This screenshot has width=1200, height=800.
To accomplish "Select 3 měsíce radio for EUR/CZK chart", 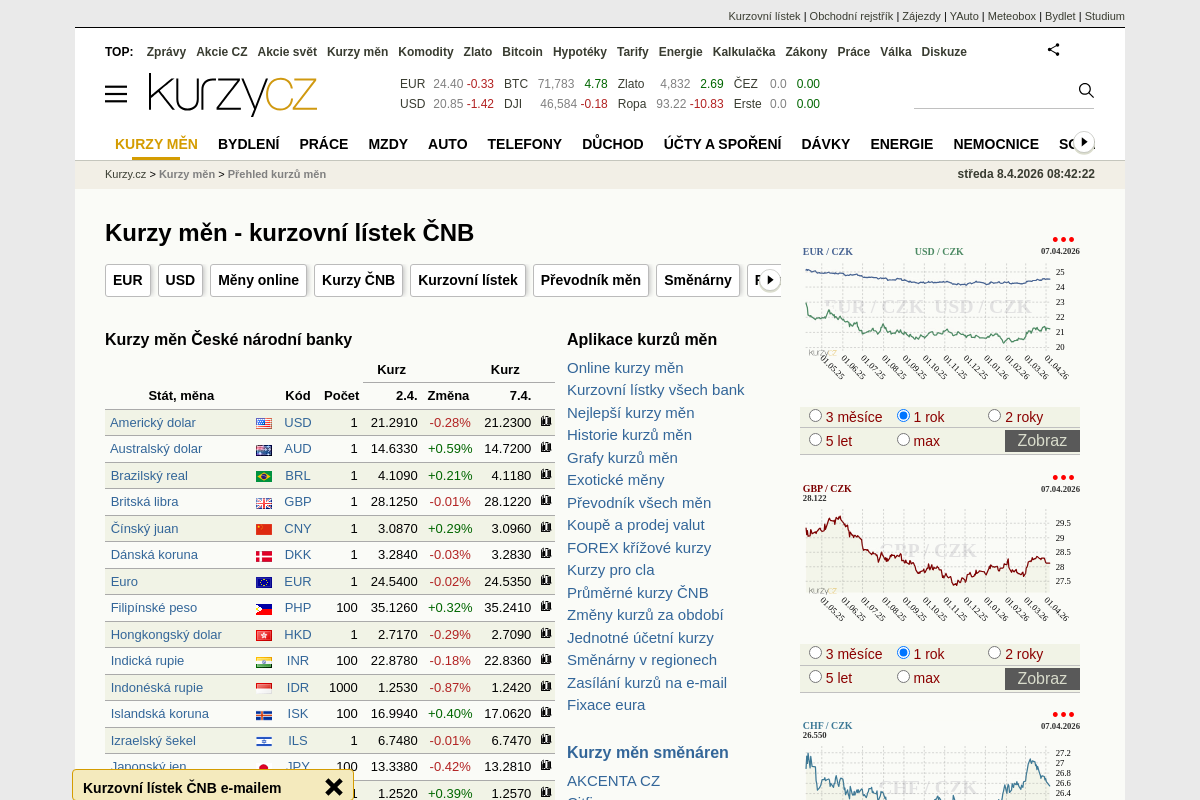I will click(816, 416).
